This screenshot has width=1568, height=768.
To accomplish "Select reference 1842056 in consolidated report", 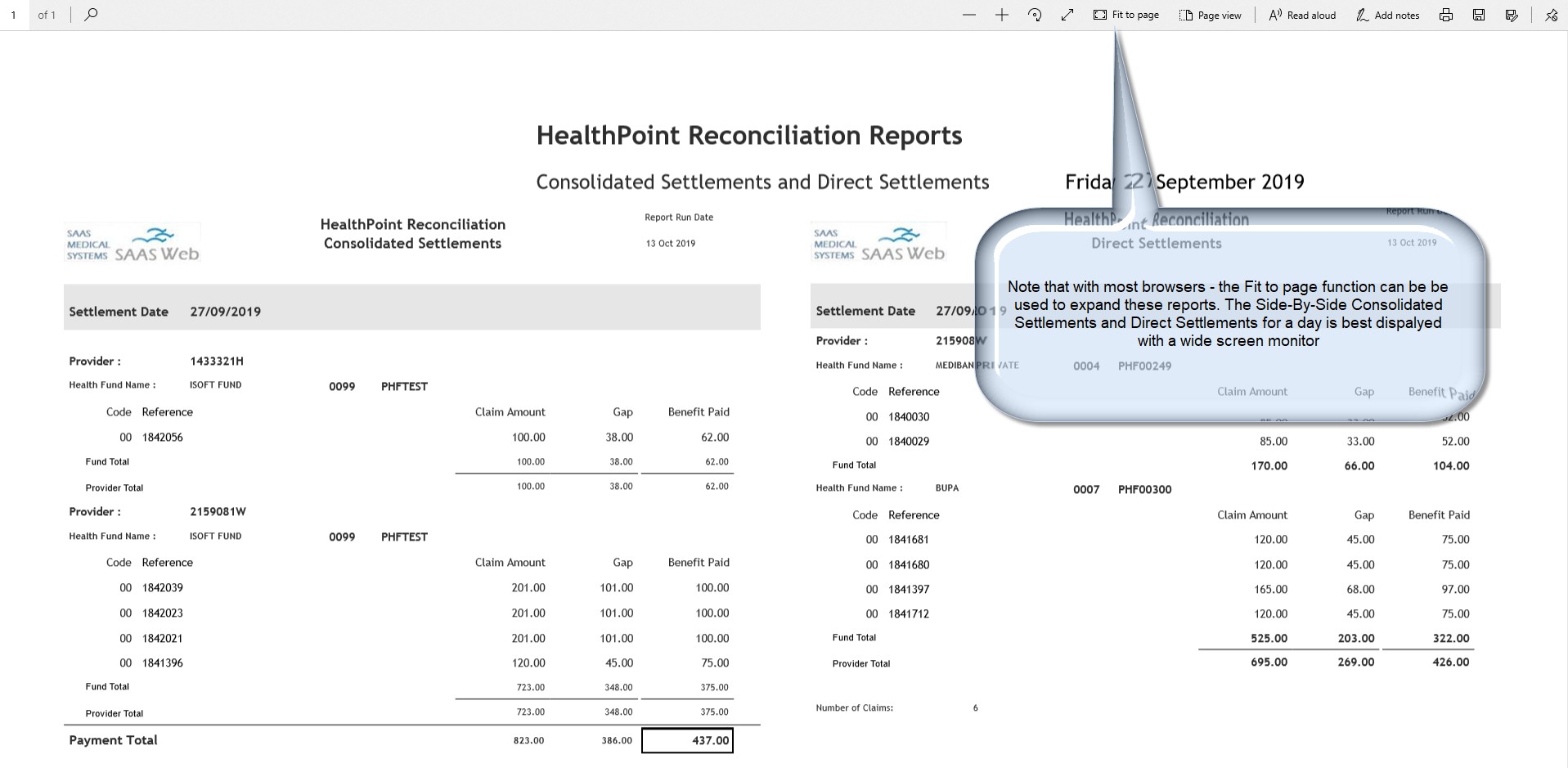I will [x=163, y=437].
